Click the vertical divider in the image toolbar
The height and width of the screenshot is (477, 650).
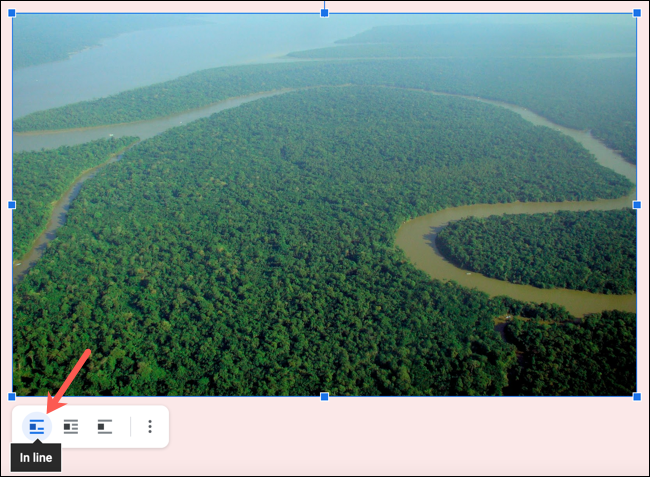(x=130, y=427)
